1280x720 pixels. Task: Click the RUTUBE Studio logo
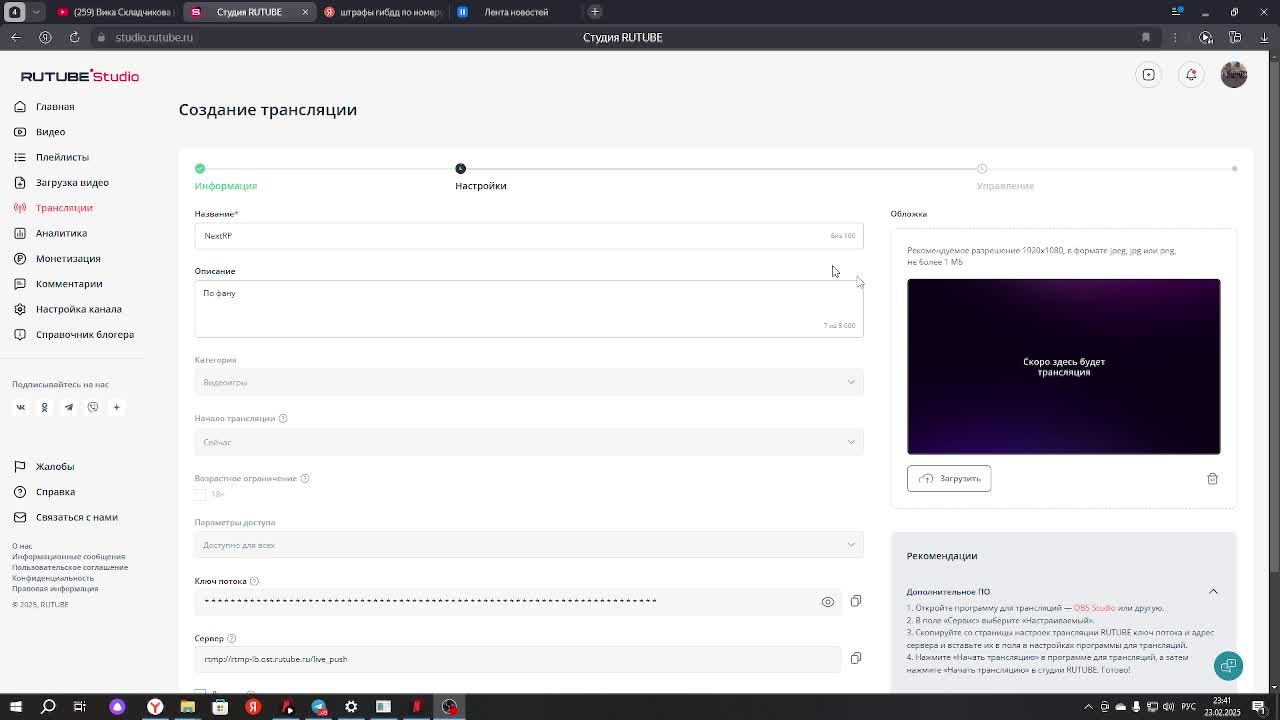(80, 76)
